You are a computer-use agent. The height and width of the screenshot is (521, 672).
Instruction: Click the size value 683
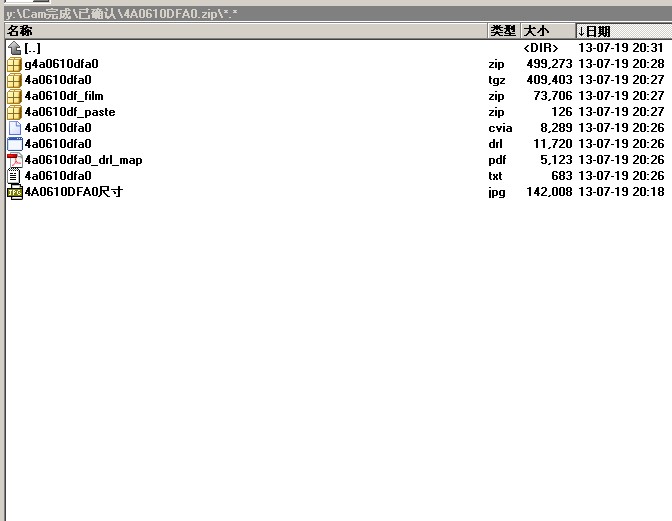click(562, 176)
